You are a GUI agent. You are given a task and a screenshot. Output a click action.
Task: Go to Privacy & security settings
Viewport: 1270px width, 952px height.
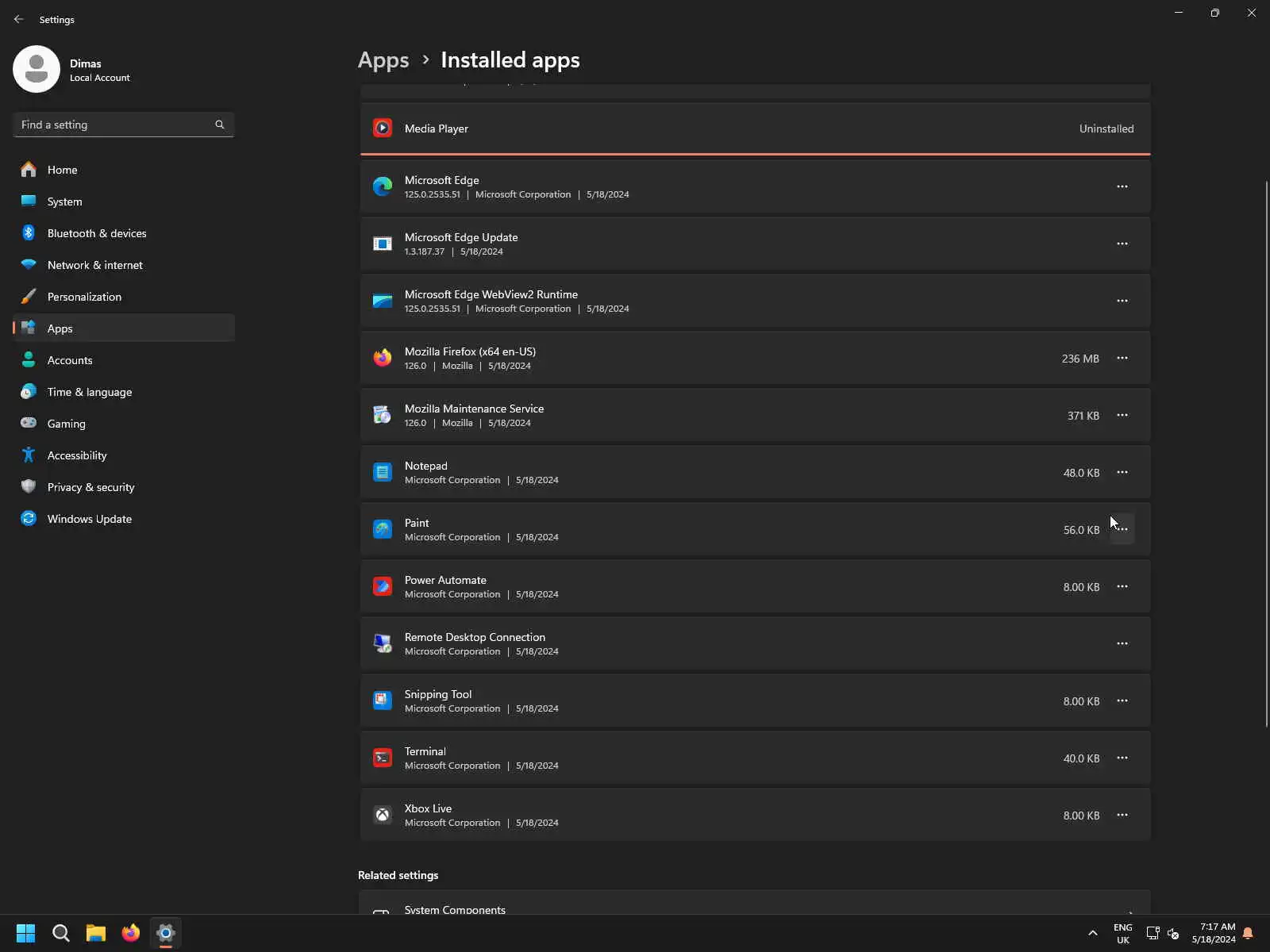[90, 487]
